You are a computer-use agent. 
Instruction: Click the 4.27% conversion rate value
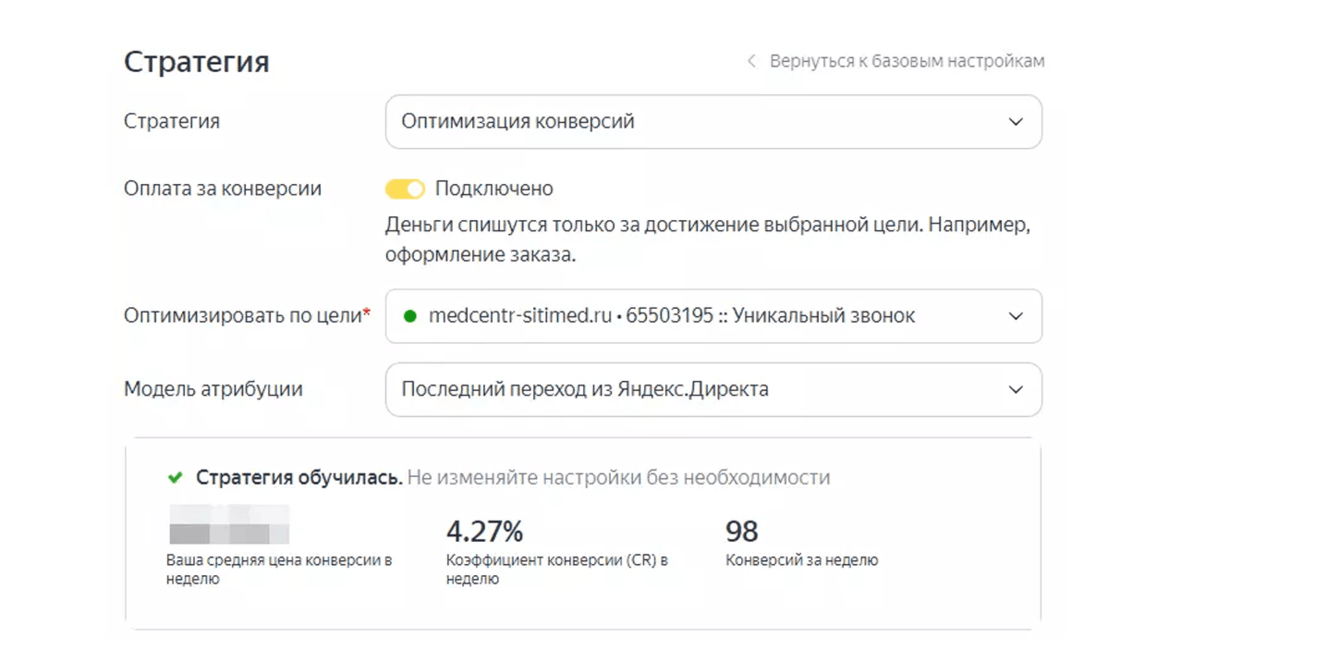(x=484, y=531)
